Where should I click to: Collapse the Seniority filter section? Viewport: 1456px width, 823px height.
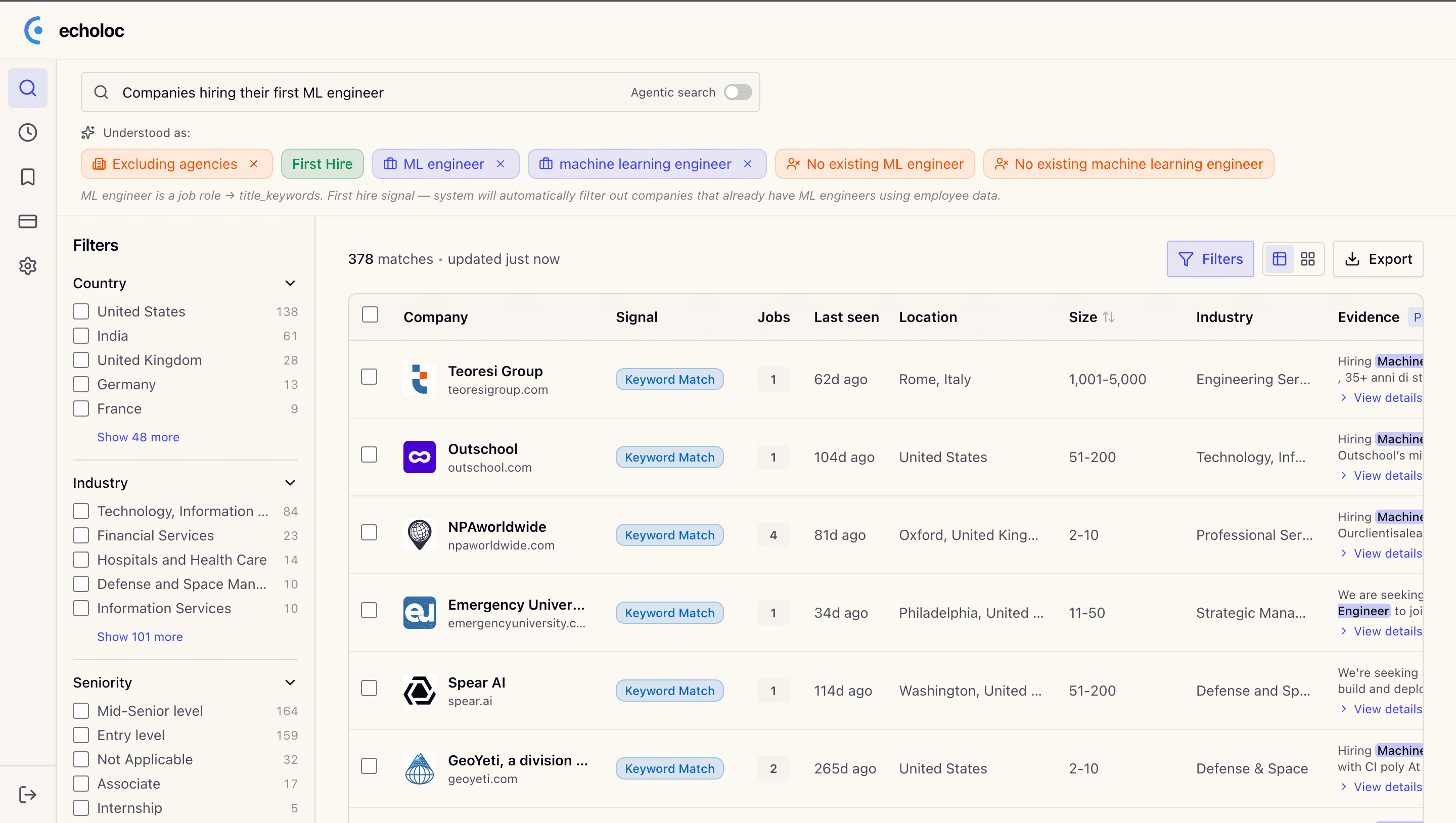[x=290, y=682]
